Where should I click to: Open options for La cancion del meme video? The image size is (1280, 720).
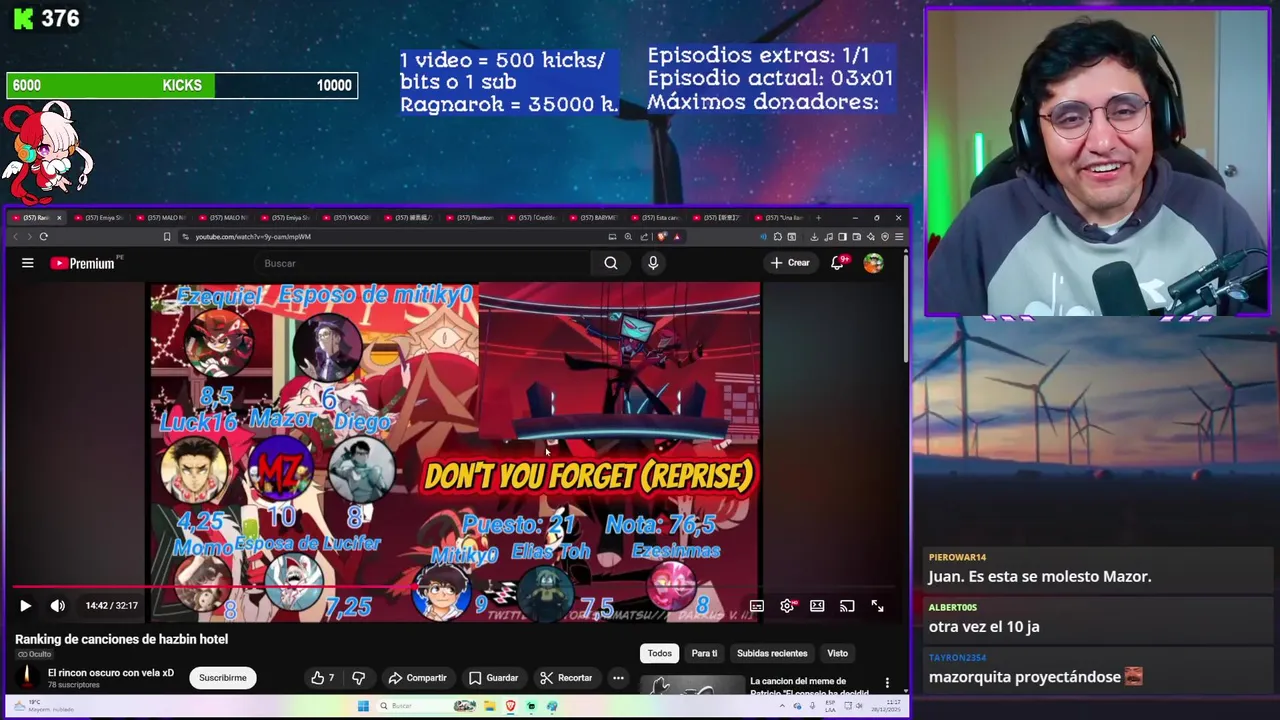[887, 683]
